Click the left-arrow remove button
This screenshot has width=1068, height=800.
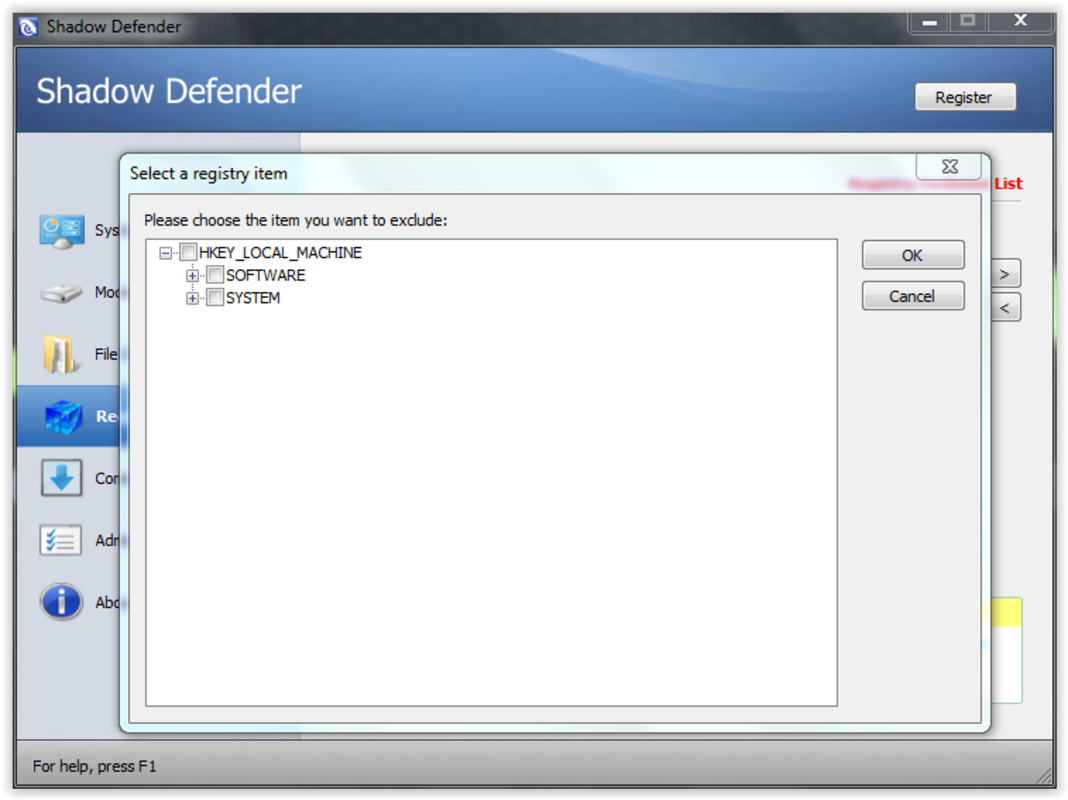click(1007, 307)
